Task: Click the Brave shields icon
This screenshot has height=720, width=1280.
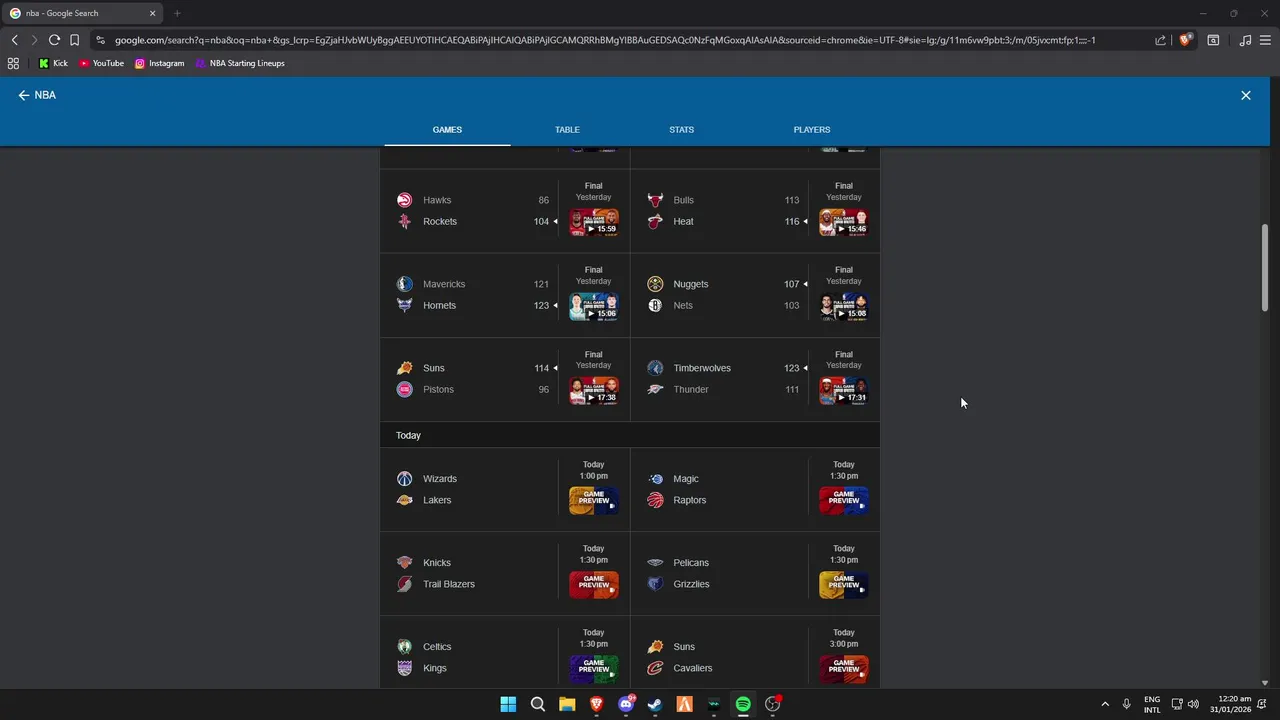Action: (x=1185, y=40)
